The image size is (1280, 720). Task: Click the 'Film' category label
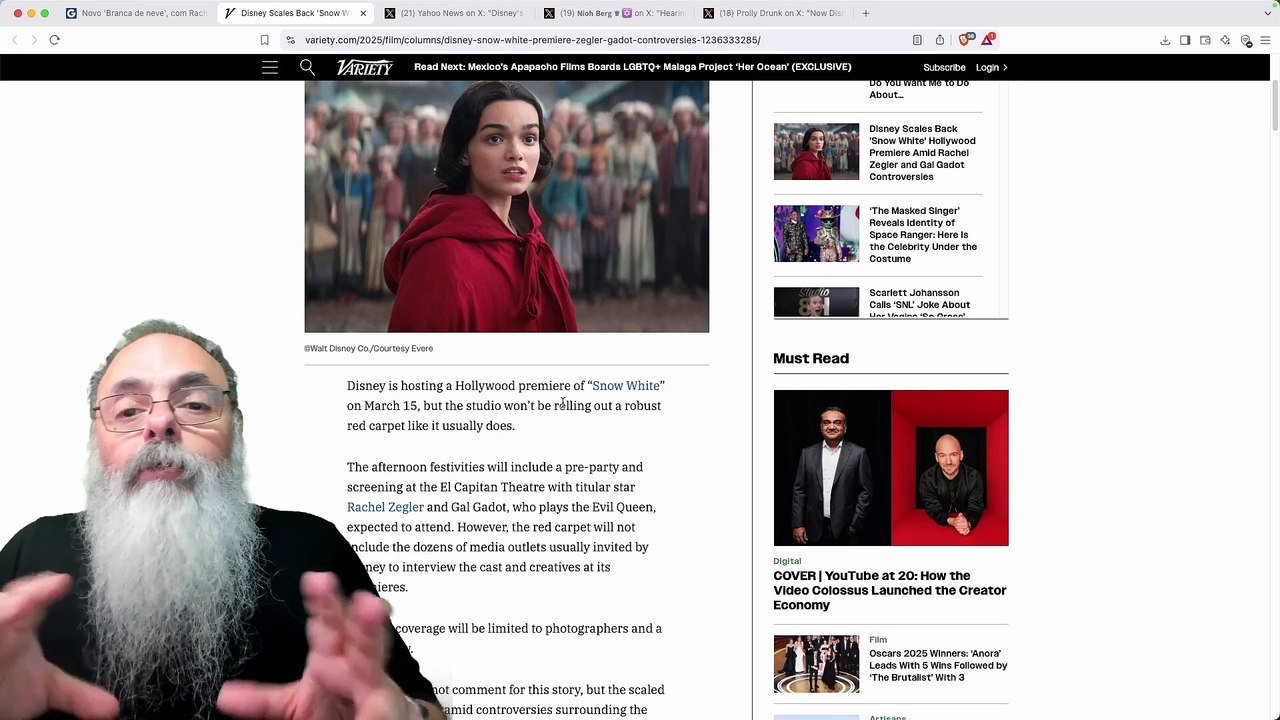click(878, 640)
